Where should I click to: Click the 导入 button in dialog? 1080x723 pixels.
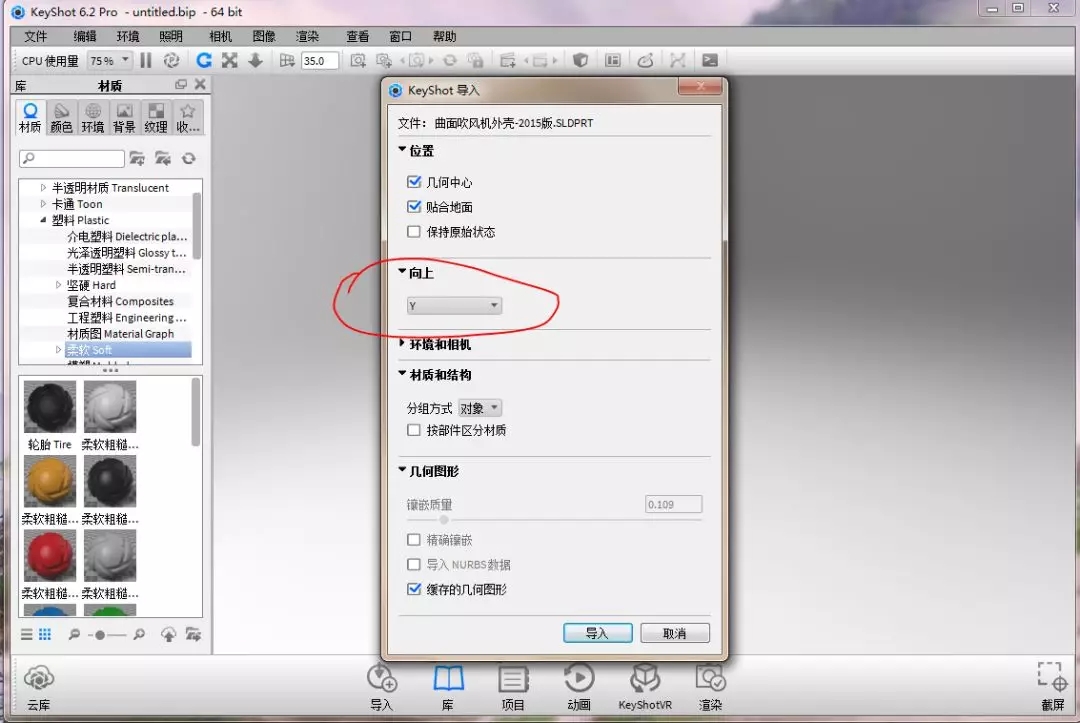[x=597, y=633]
